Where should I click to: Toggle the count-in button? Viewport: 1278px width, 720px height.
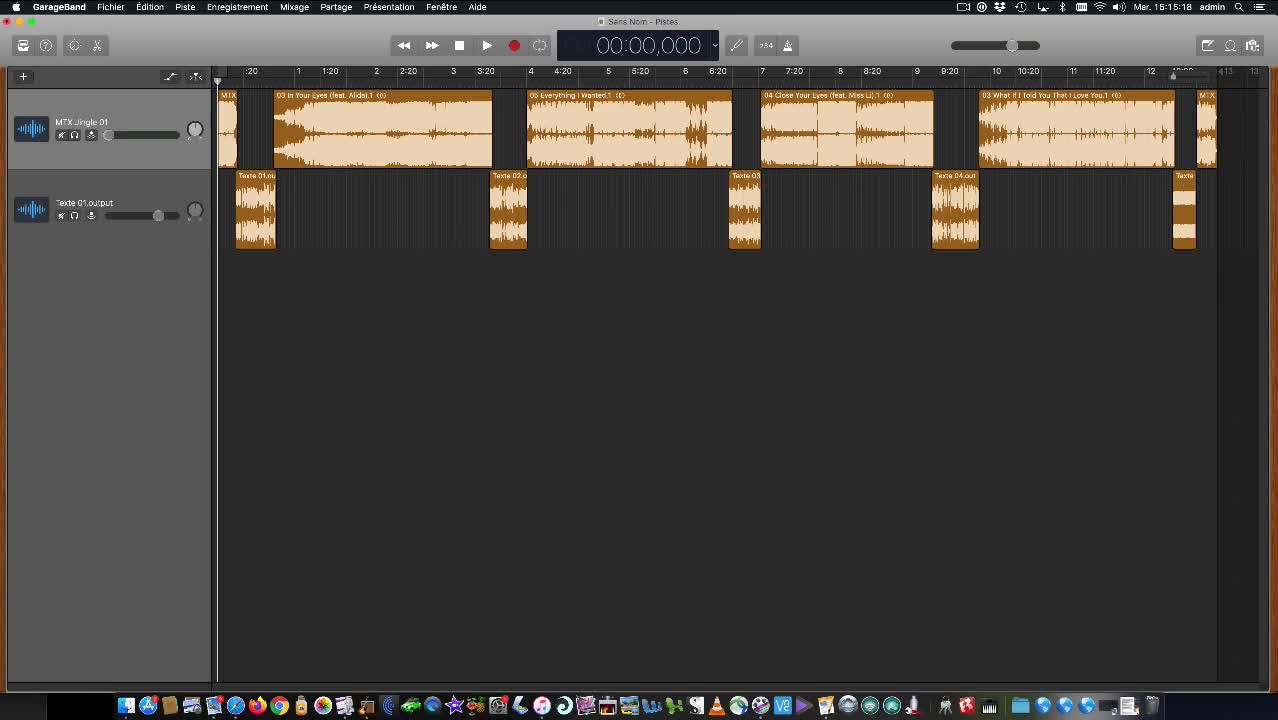(766, 45)
